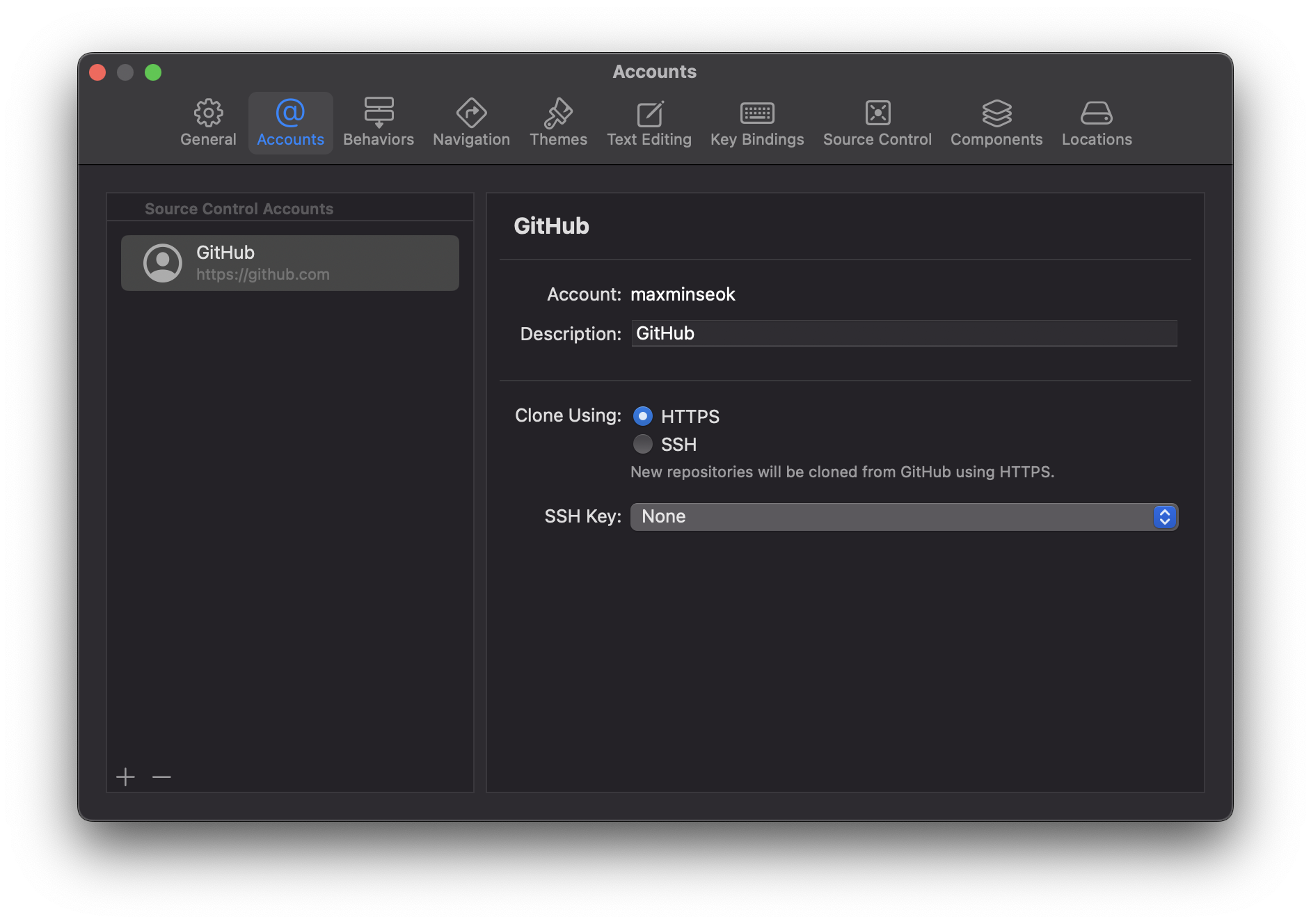Select SSH clone option
The width and height of the screenshot is (1311, 924).
coord(643,444)
